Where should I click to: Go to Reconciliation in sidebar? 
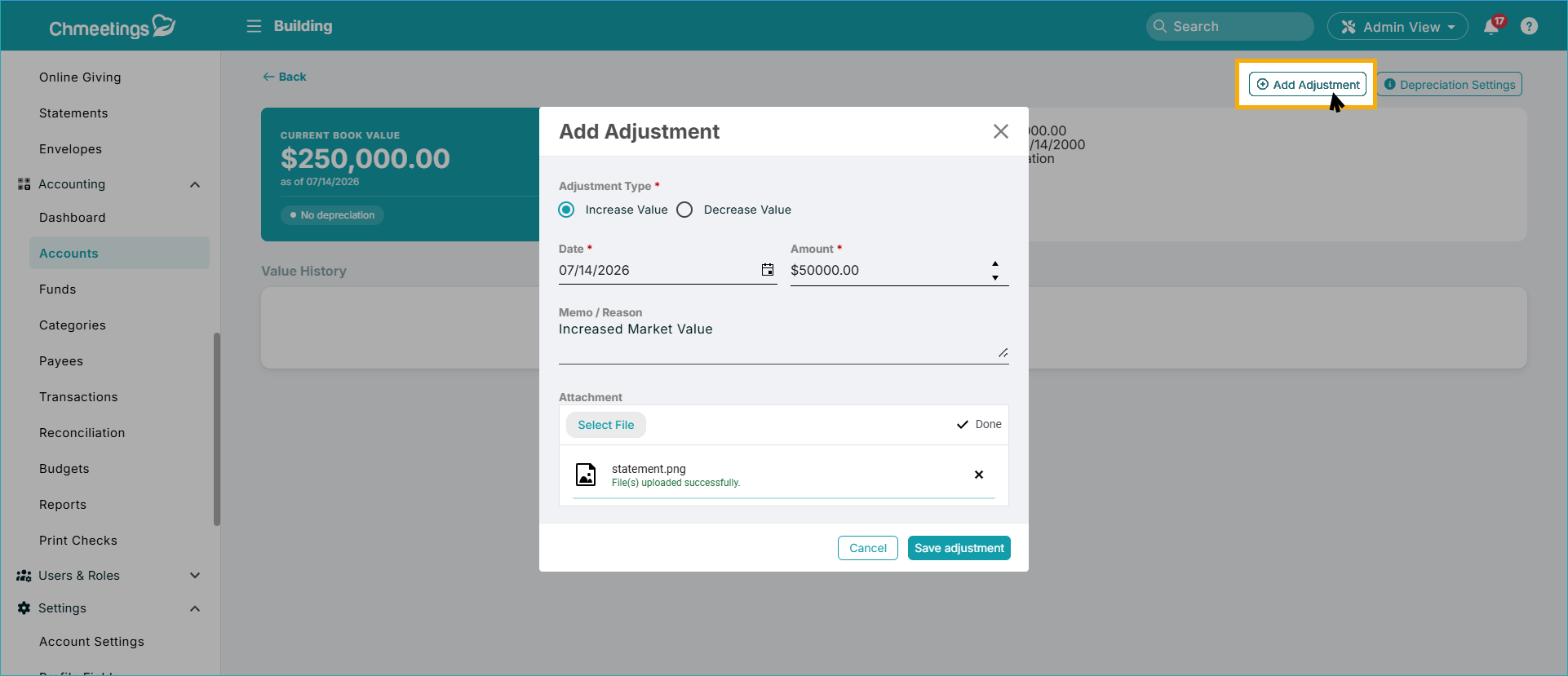(x=82, y=433)
